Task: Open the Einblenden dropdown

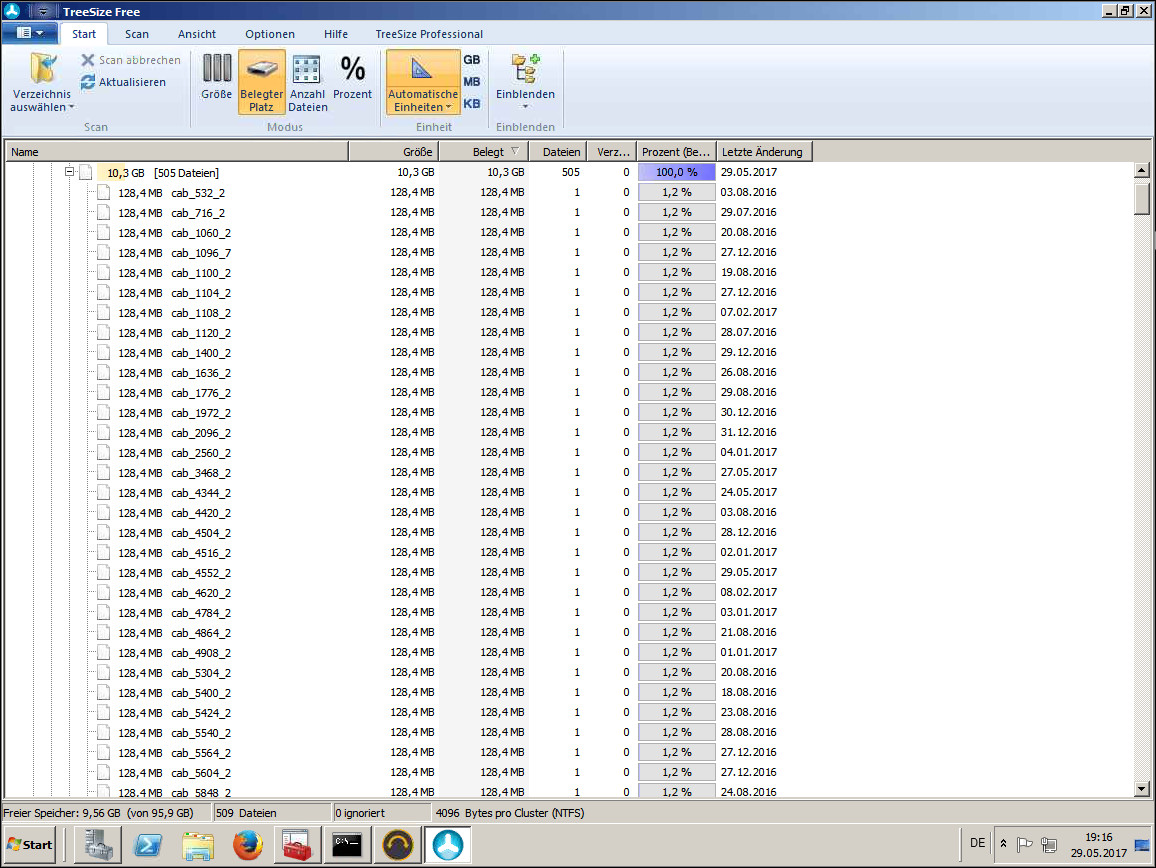Action: click(x=526, y=82)
